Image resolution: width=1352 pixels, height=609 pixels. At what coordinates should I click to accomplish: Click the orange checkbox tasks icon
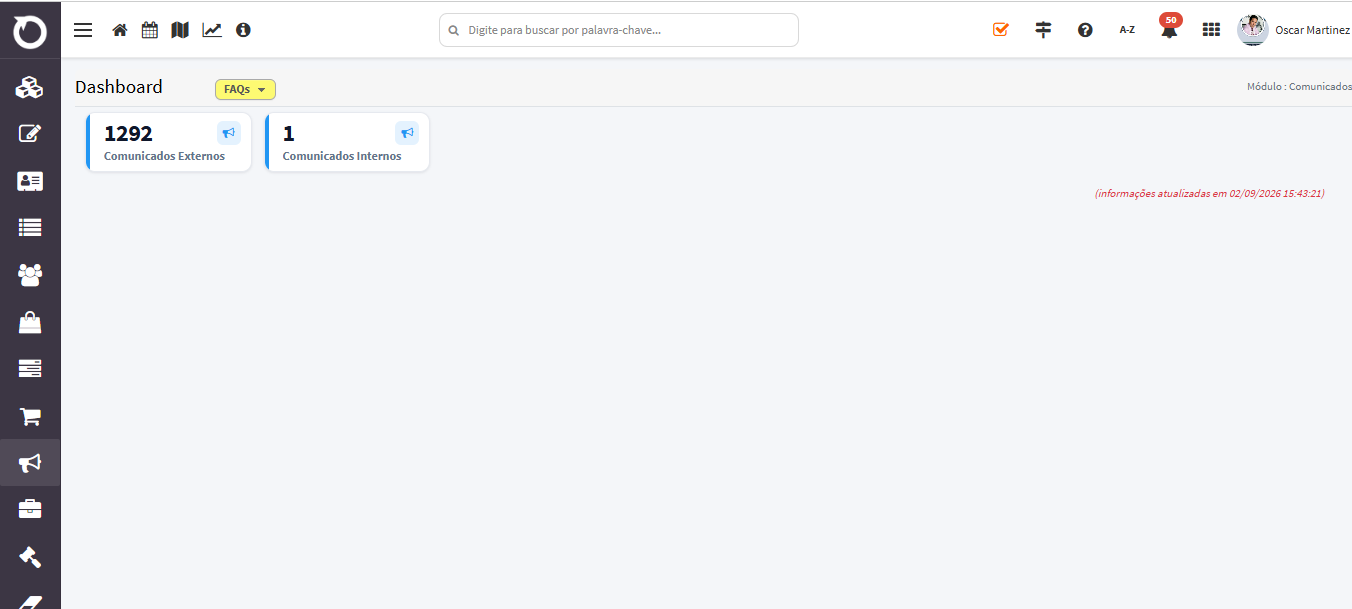pyautogui.click(x=1001, y=30)
